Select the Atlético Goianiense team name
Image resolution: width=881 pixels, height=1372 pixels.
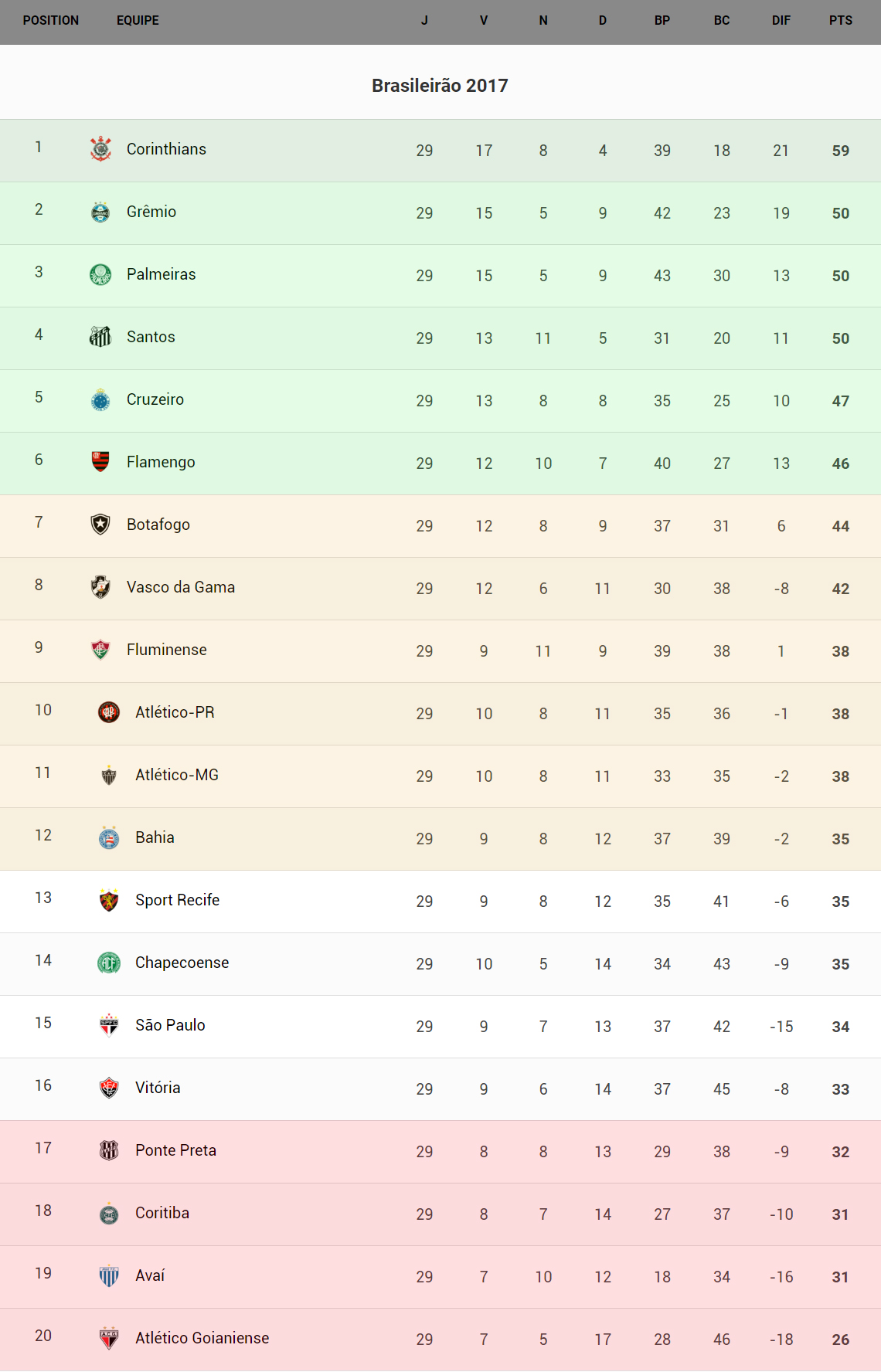(x=202, y=1338)
